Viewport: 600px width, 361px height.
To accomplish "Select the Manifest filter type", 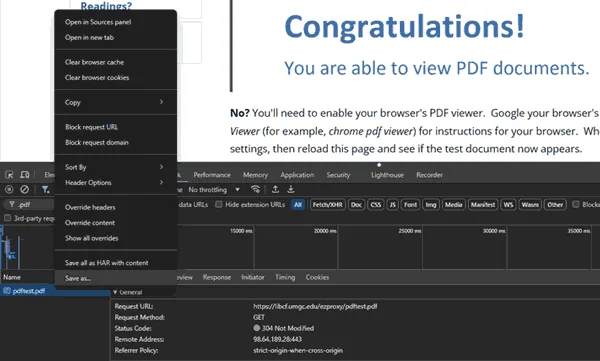I will point(483,205).
